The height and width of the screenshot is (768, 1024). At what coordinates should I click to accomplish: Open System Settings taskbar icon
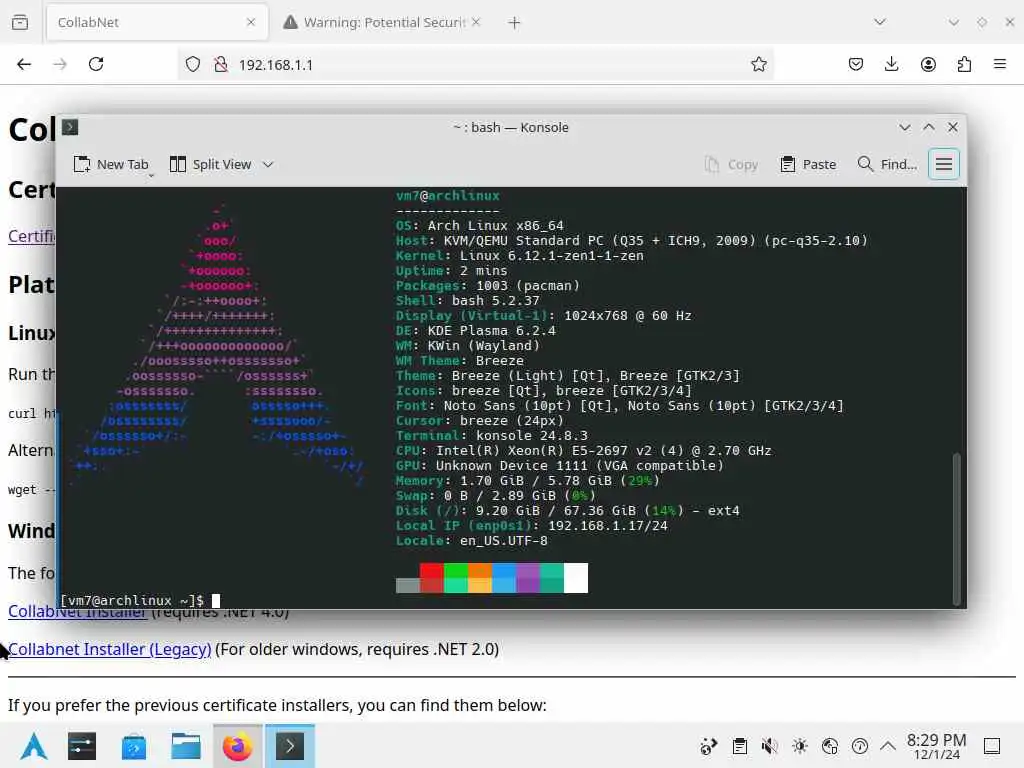pyautogui.click(x=82, y=746)
